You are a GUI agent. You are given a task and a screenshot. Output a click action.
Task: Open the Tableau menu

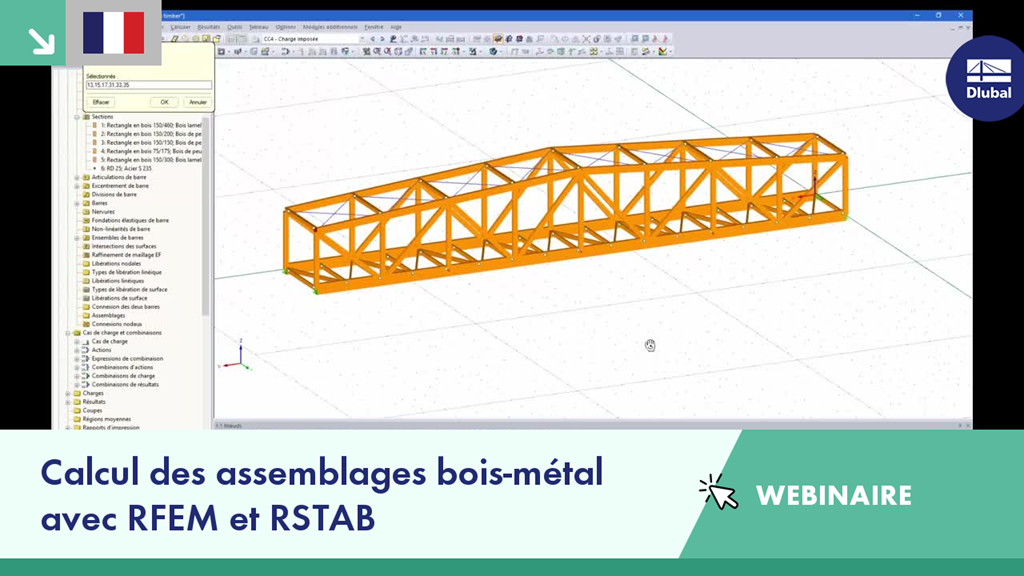[x=259, y=27]
